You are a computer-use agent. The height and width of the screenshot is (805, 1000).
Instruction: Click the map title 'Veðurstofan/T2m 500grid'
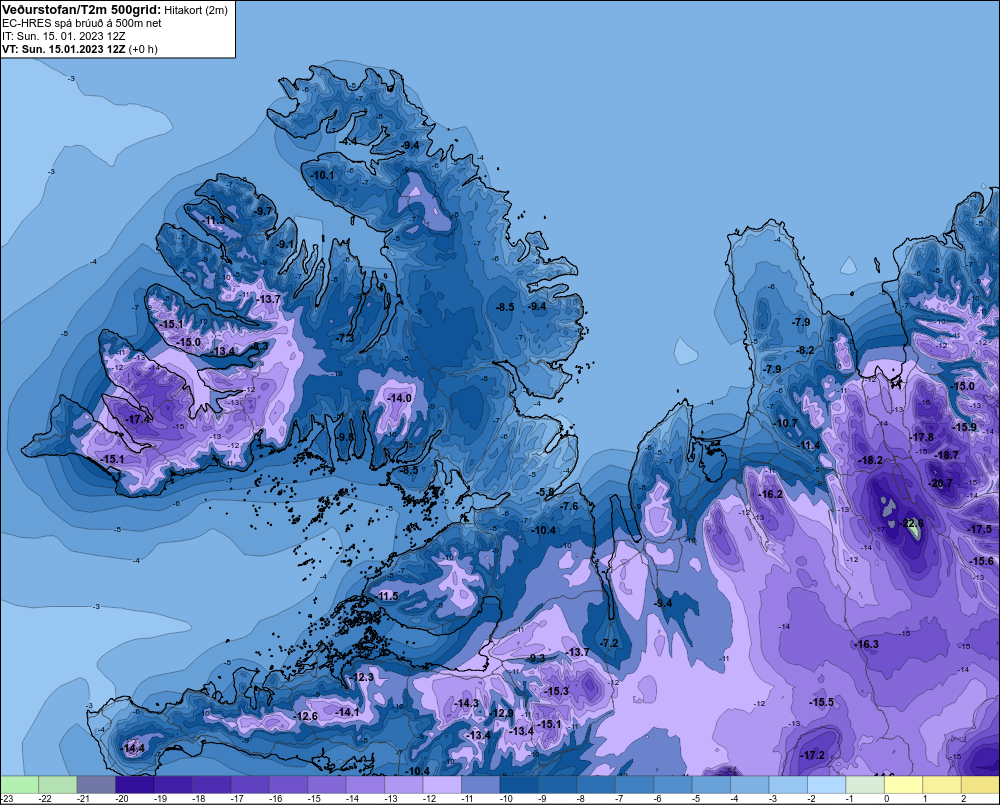click(81, 10)
